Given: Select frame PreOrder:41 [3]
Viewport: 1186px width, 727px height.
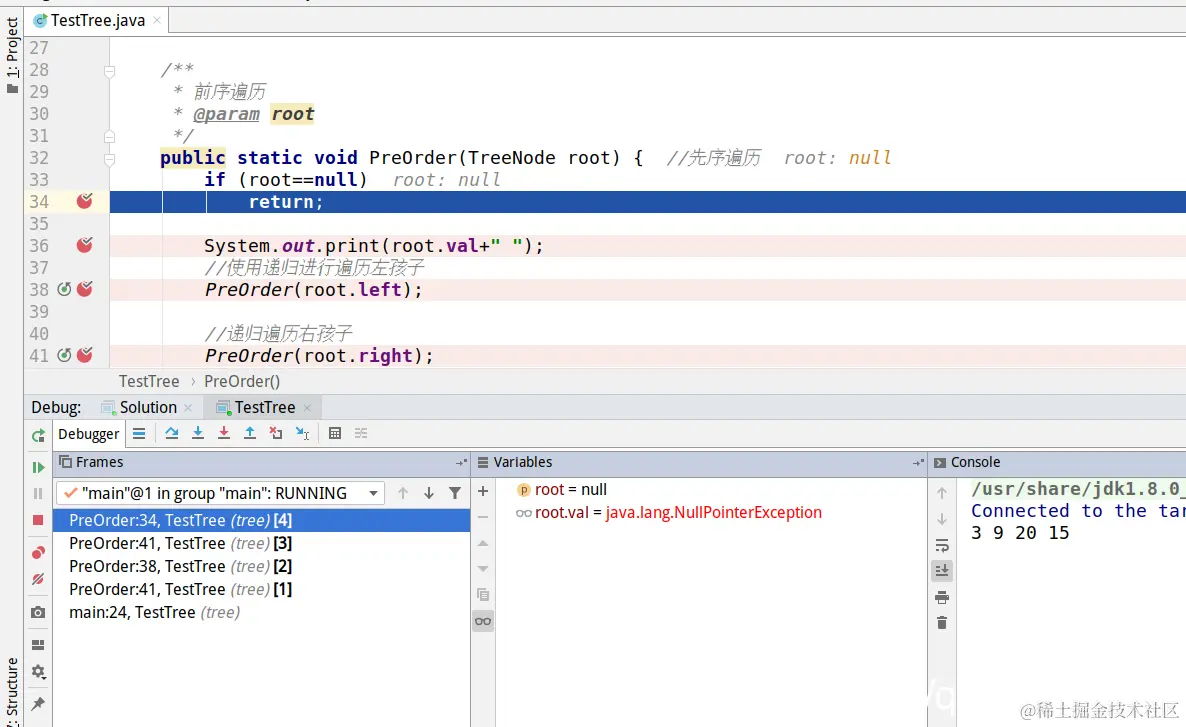Looking at the screenshot, I should click(x=262, y=543).
